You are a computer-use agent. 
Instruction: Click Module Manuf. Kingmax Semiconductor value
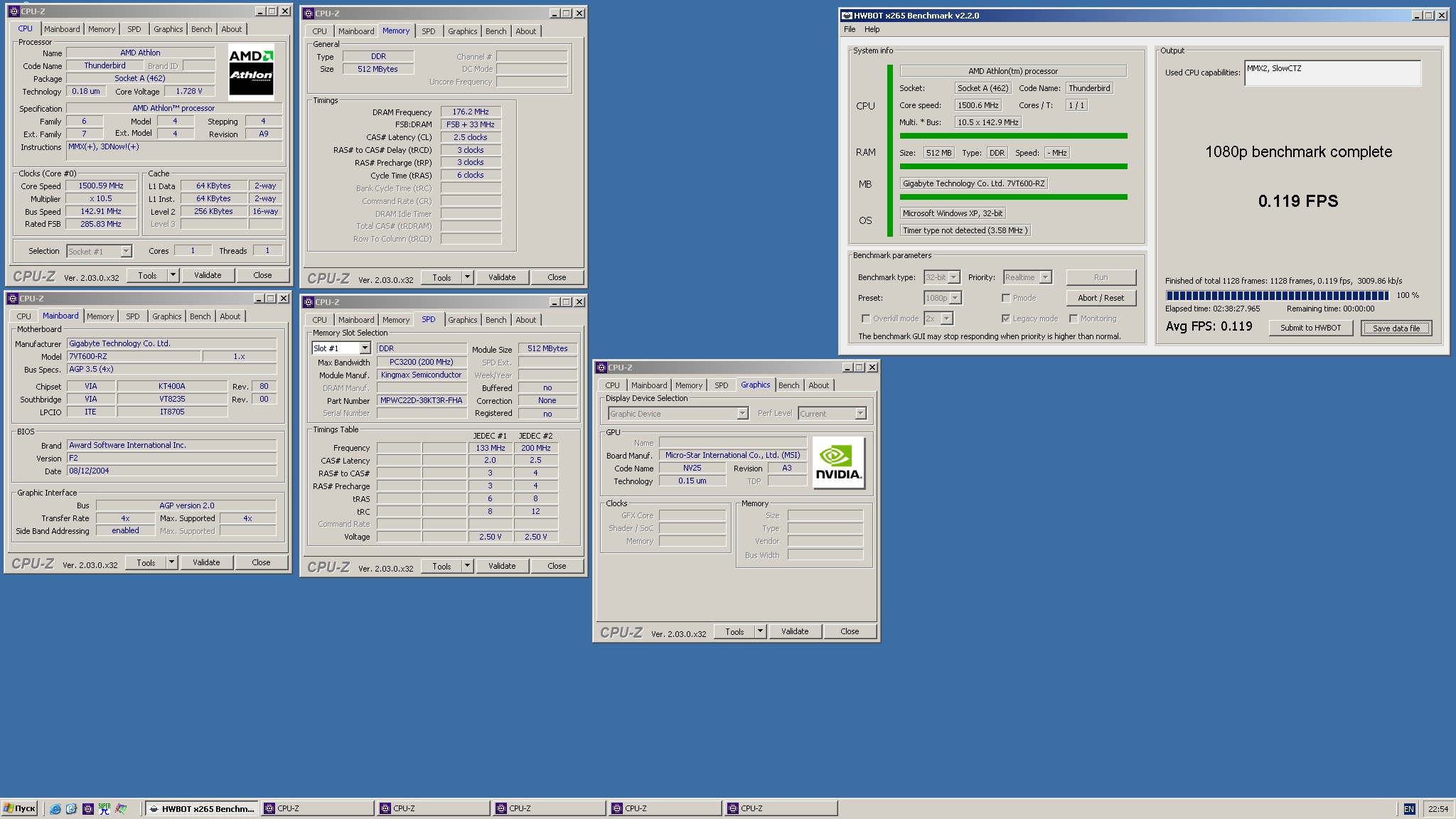(422, 375)
